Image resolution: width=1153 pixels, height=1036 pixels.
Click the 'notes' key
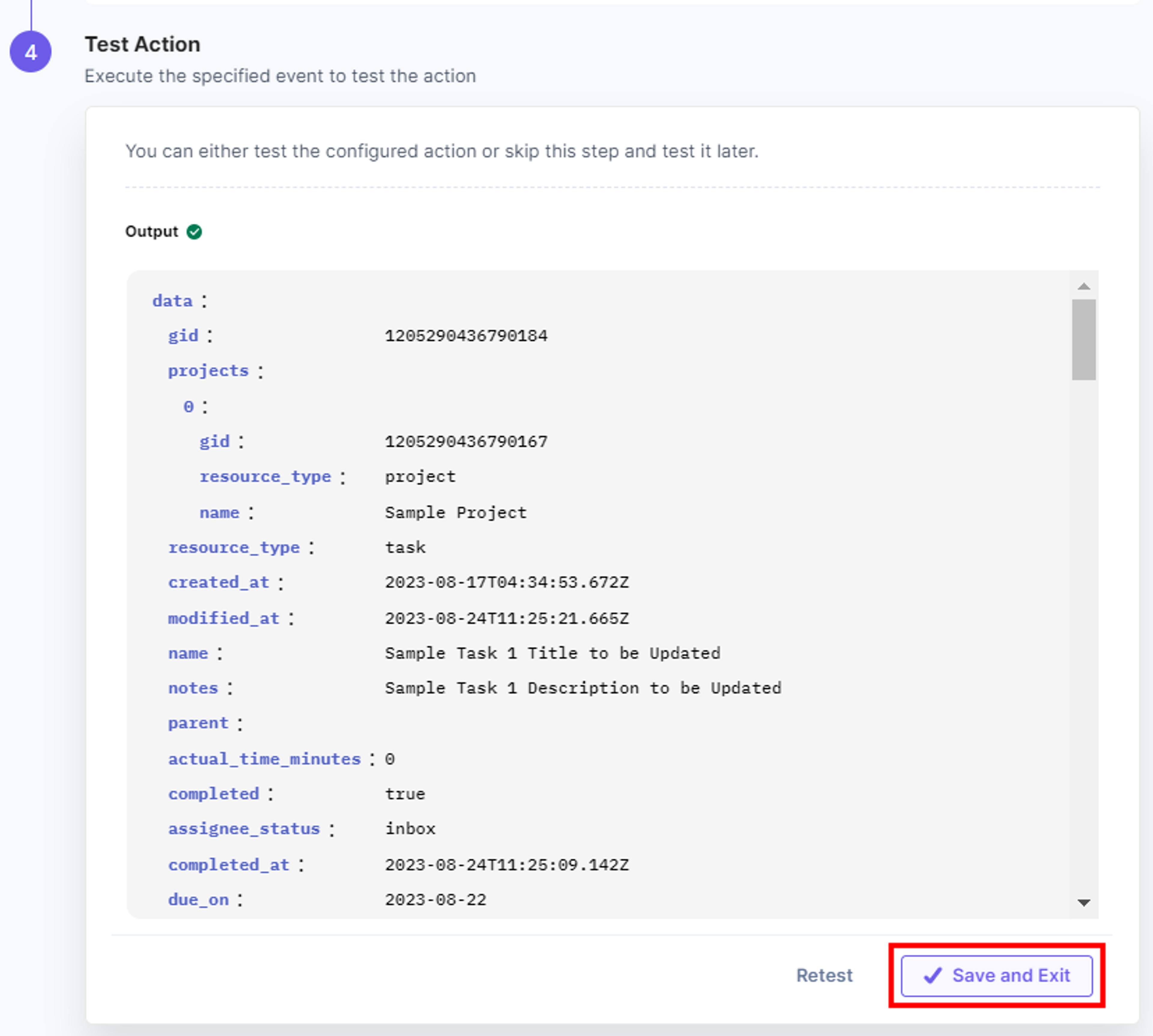click(193, 688)
